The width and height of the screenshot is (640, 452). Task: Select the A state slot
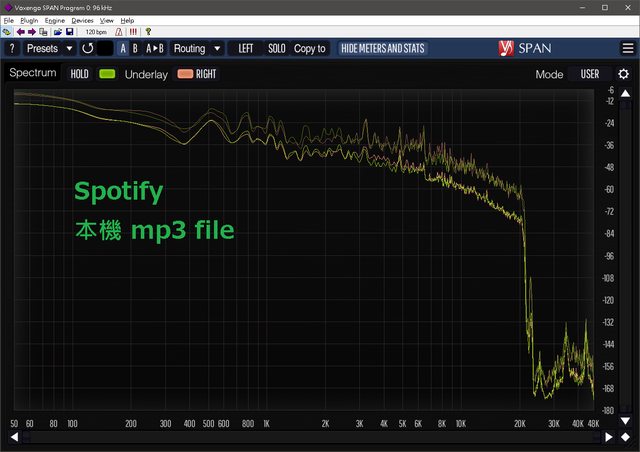[123, 48]
